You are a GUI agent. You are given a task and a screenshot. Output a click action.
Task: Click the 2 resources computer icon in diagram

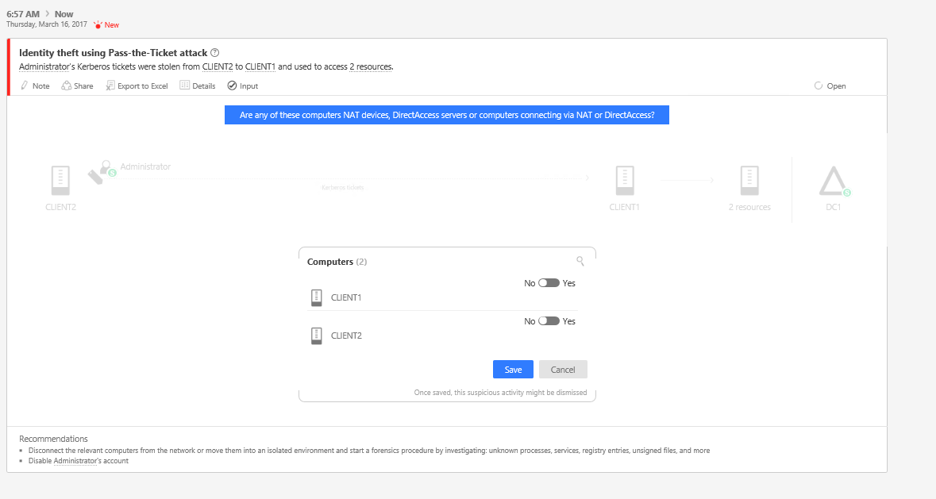749,181
